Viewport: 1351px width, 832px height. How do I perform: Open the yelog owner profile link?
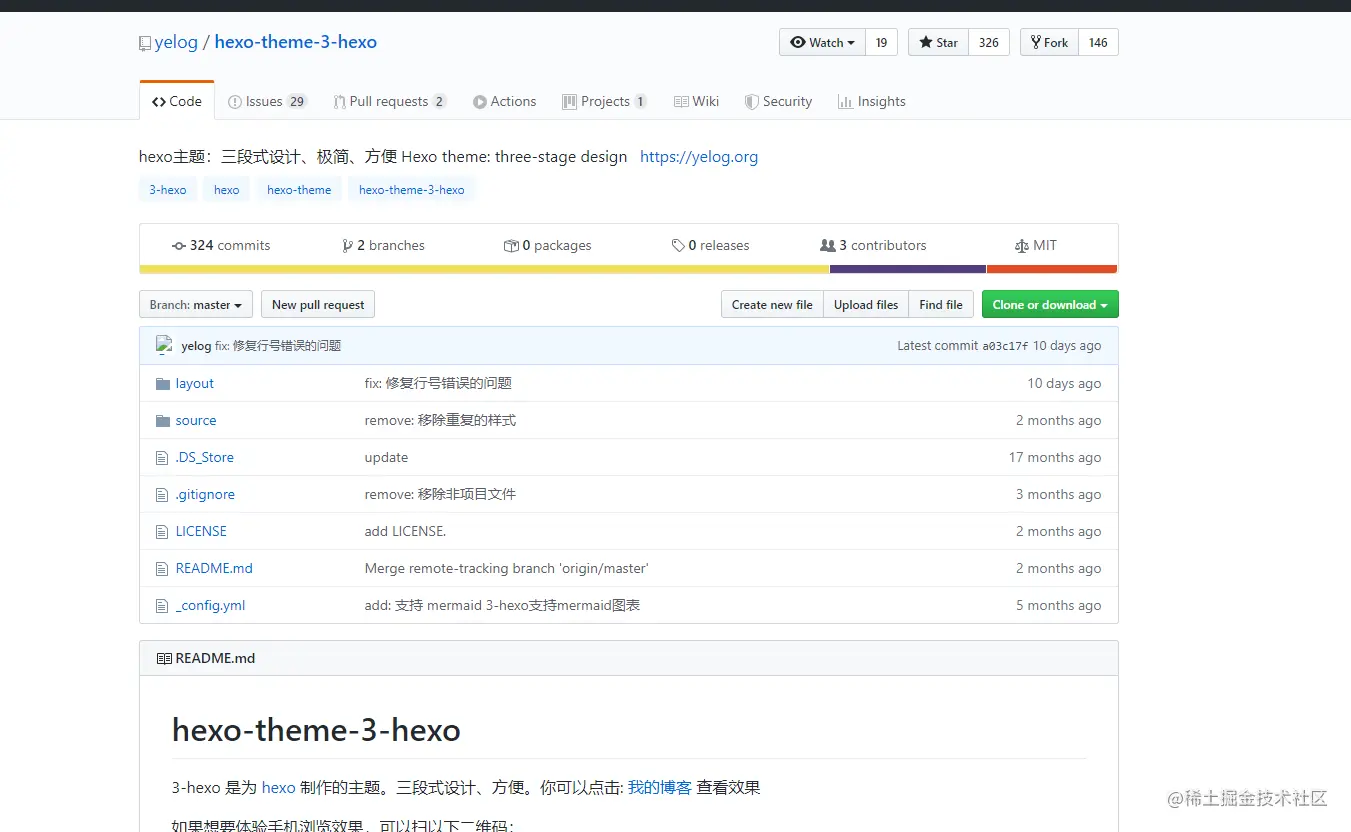tap(176, 42)
